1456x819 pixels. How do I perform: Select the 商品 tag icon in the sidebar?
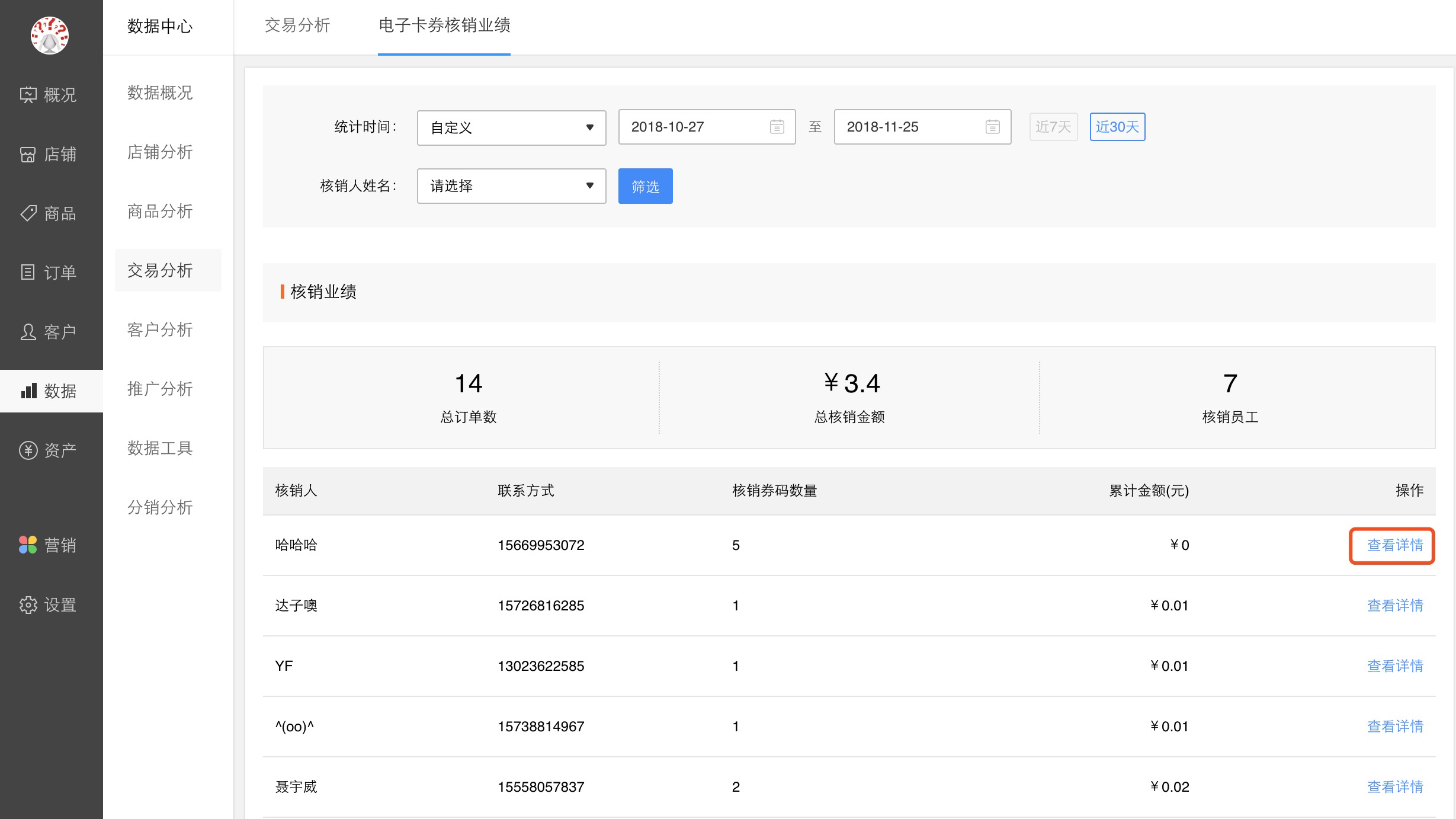(x=28, y=213)
